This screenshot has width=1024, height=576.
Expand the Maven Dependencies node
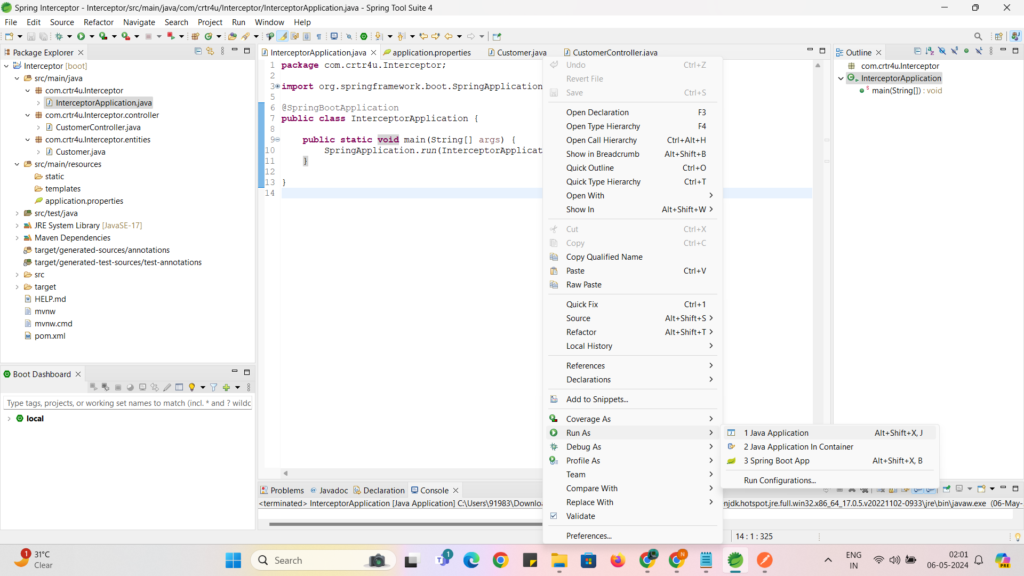pyautogui.click(x=17, y=238)
